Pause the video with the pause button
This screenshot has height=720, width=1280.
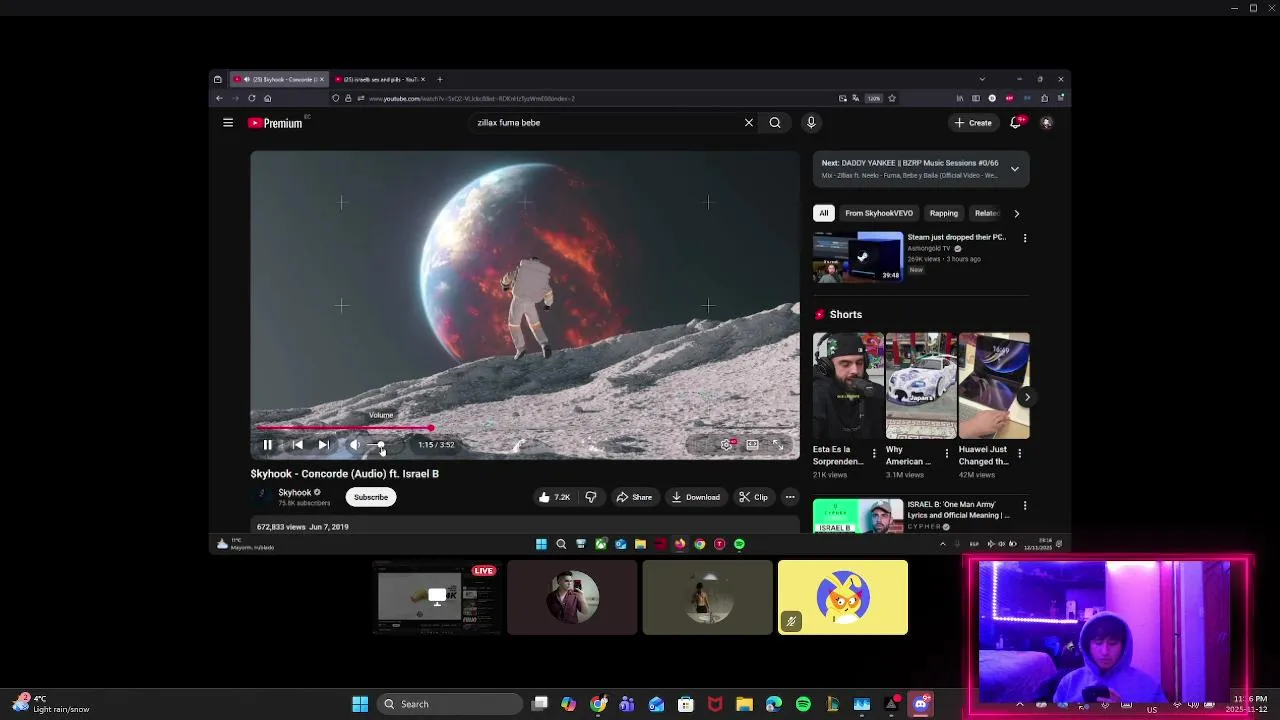(x=267, y=445)
